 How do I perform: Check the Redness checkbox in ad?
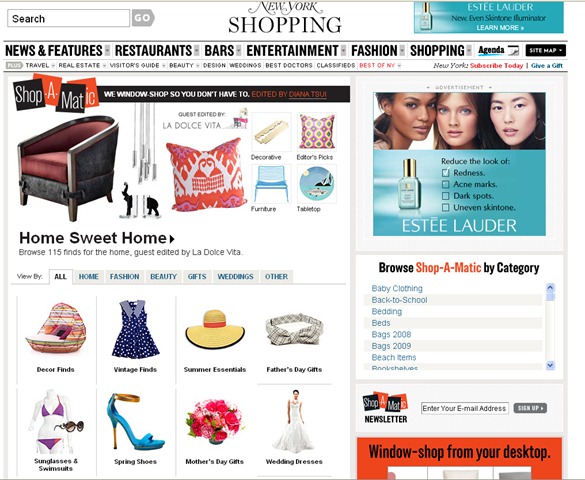tap(445, 173)
